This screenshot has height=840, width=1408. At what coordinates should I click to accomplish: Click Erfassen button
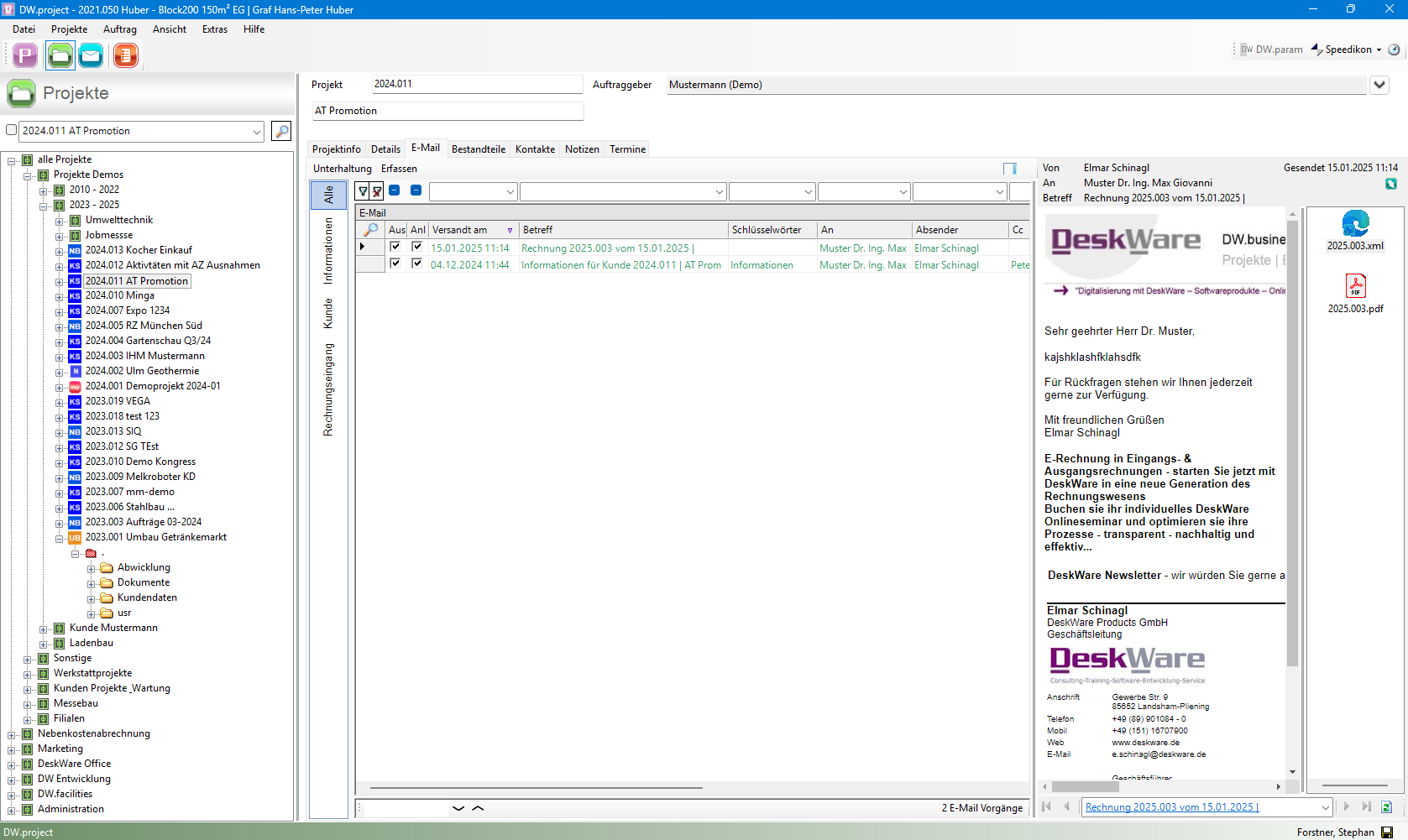click(399, 169)
